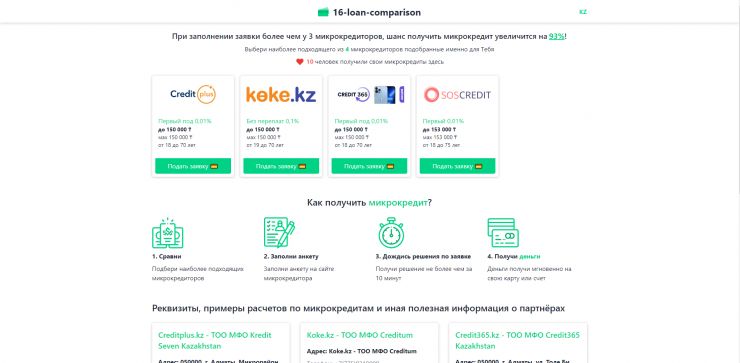Click 'от 18 до 75 лет' in SOS Credit card
The height and width of the screenshot is (363, 740).
[441, 145]
